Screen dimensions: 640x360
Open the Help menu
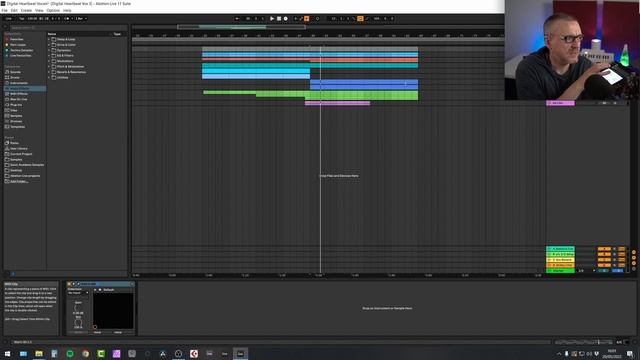tap(67, 10)
